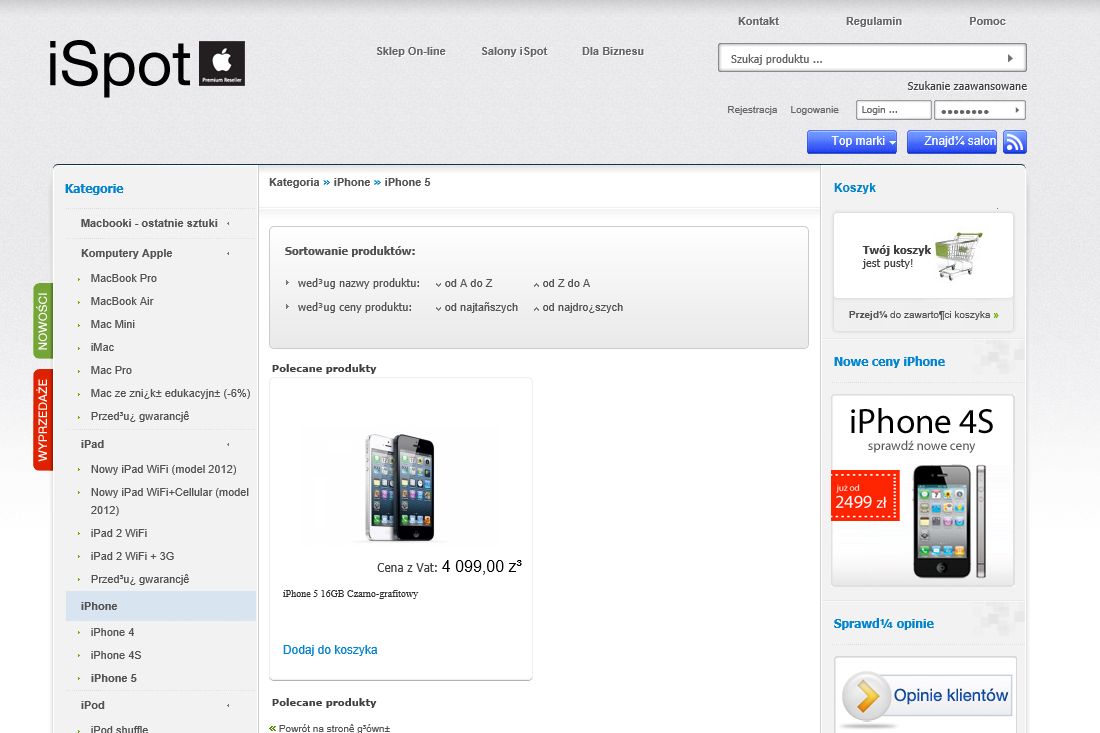Click Dodaj do koszyka link

coord(330,650)
